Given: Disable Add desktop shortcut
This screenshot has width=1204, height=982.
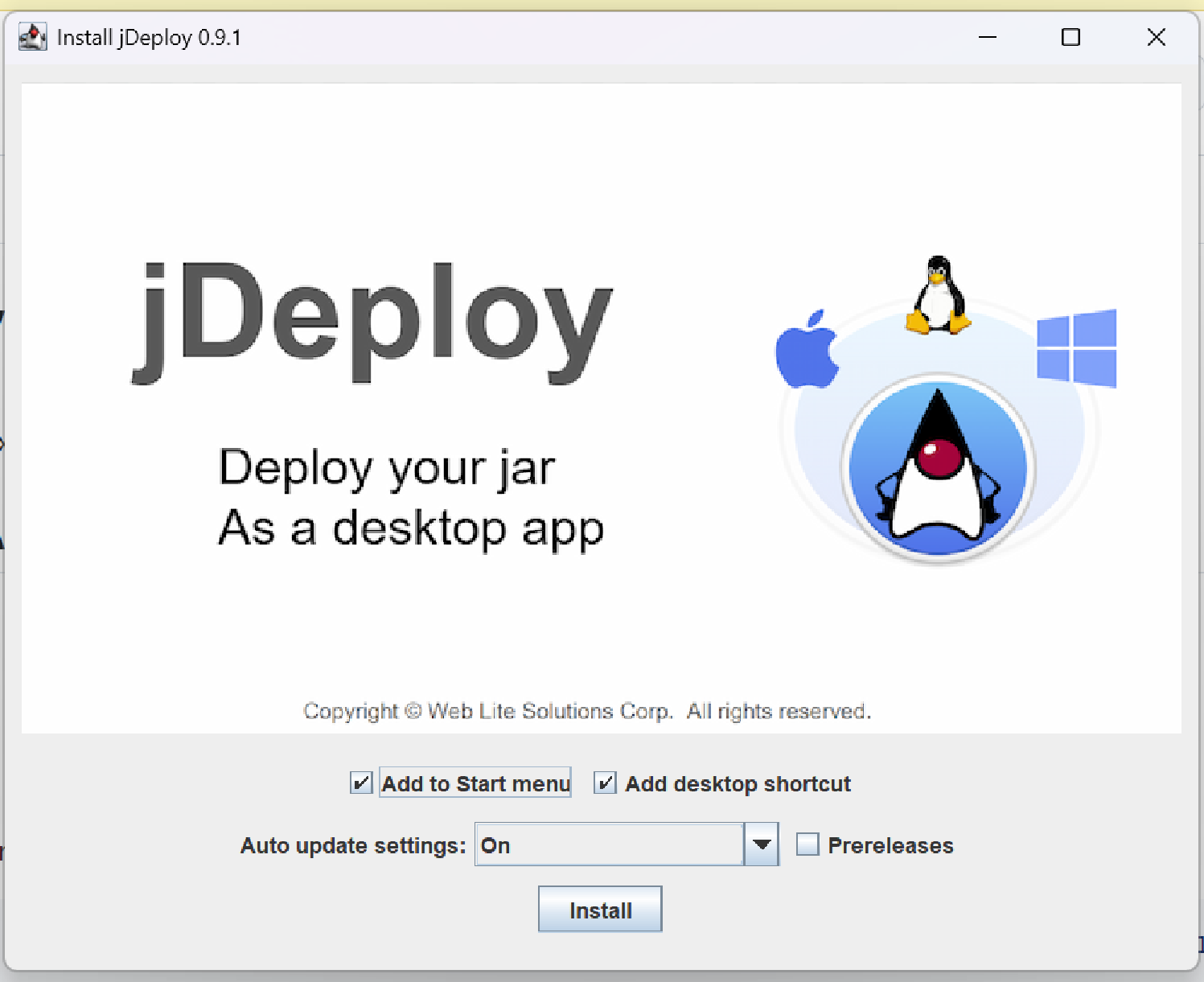Looking at the screenshot, I should click(x=605, y=782).
